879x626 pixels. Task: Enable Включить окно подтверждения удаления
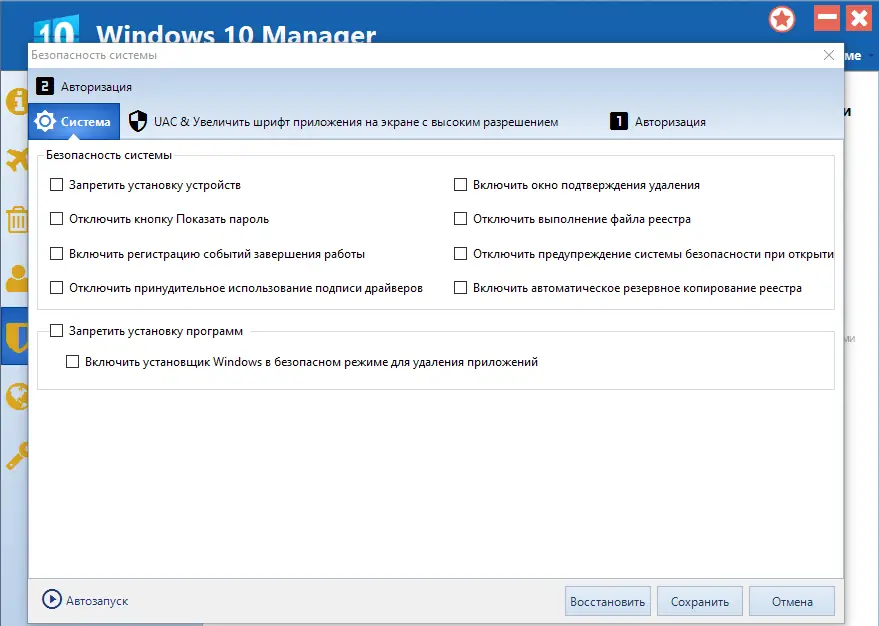(460, 185)
